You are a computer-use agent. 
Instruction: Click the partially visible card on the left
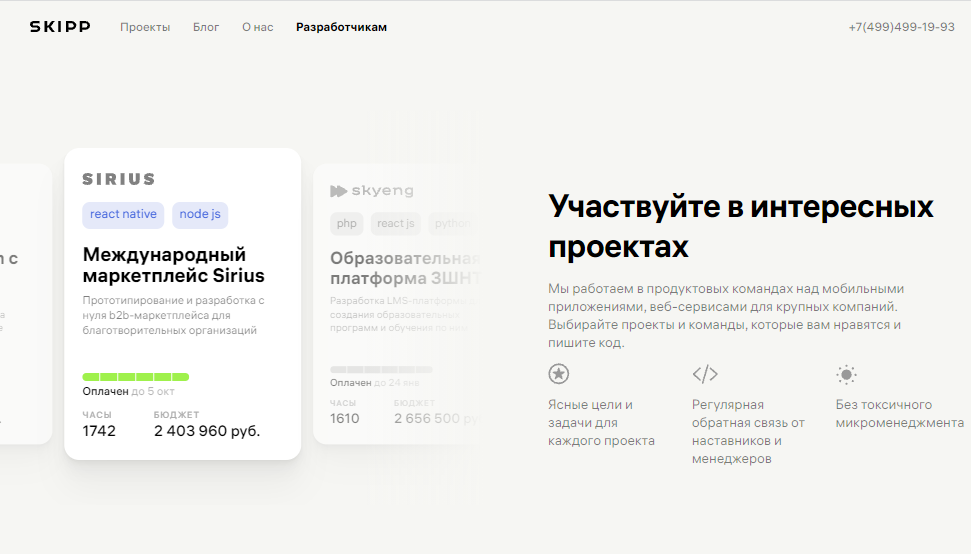tap(25, 303)
